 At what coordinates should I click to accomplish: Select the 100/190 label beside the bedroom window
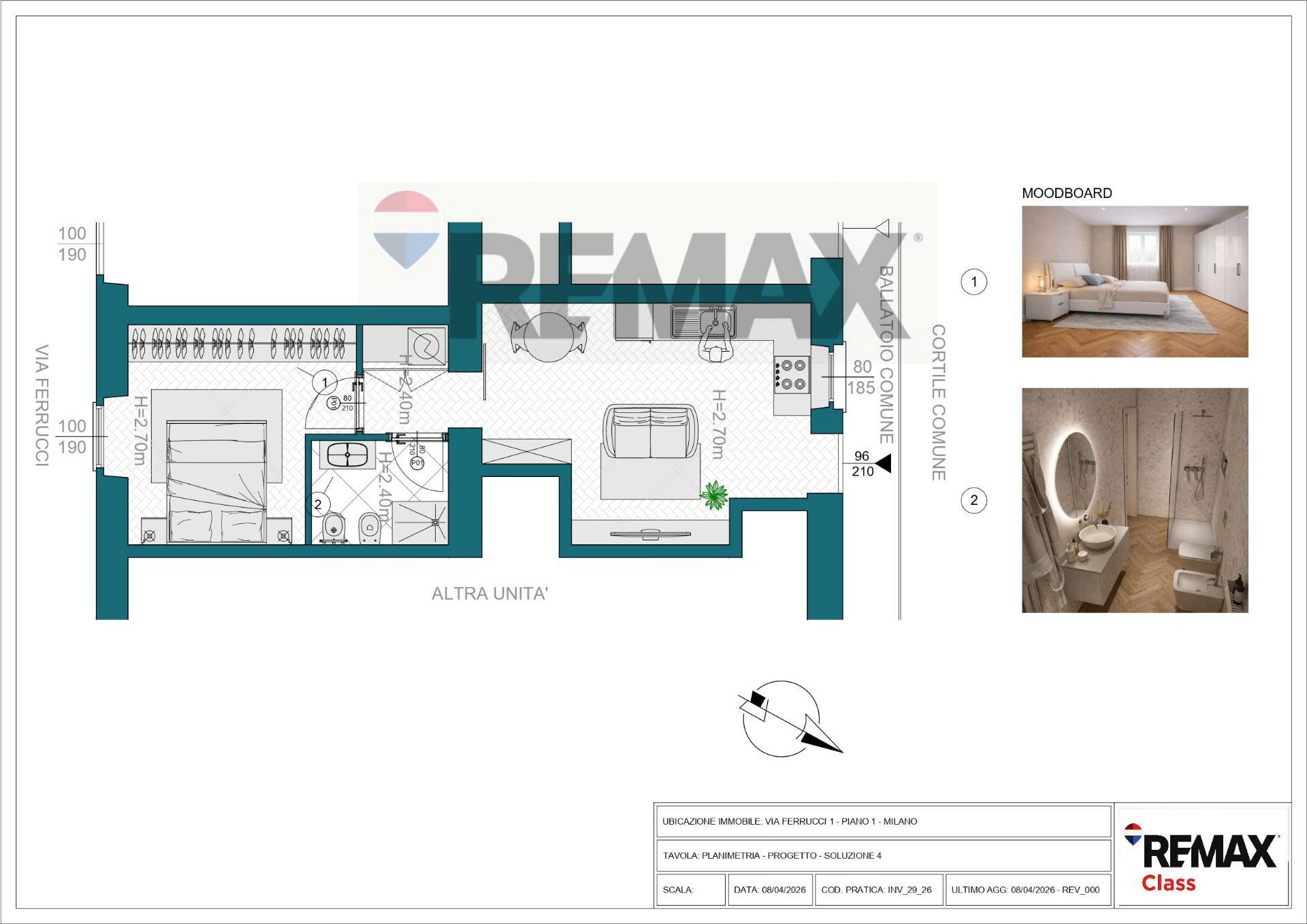(72, 436)
